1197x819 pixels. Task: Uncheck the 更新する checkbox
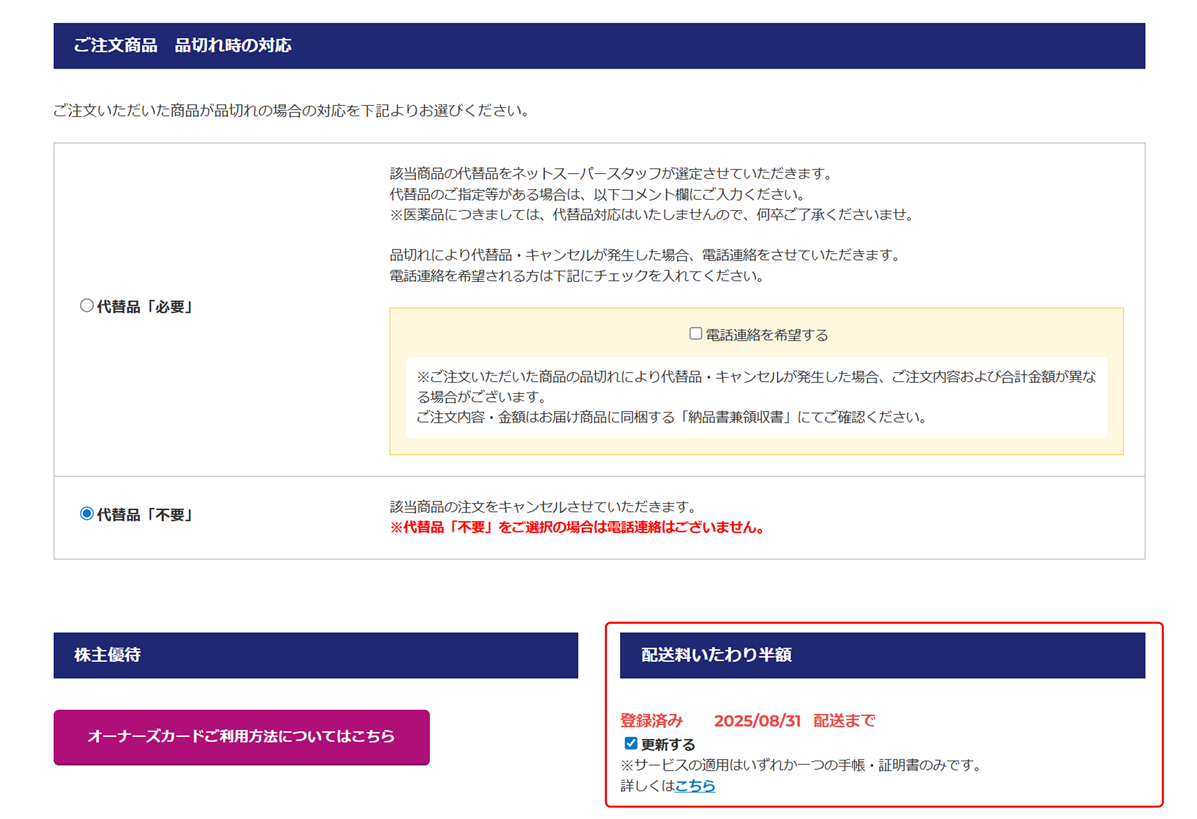[631, 743]
